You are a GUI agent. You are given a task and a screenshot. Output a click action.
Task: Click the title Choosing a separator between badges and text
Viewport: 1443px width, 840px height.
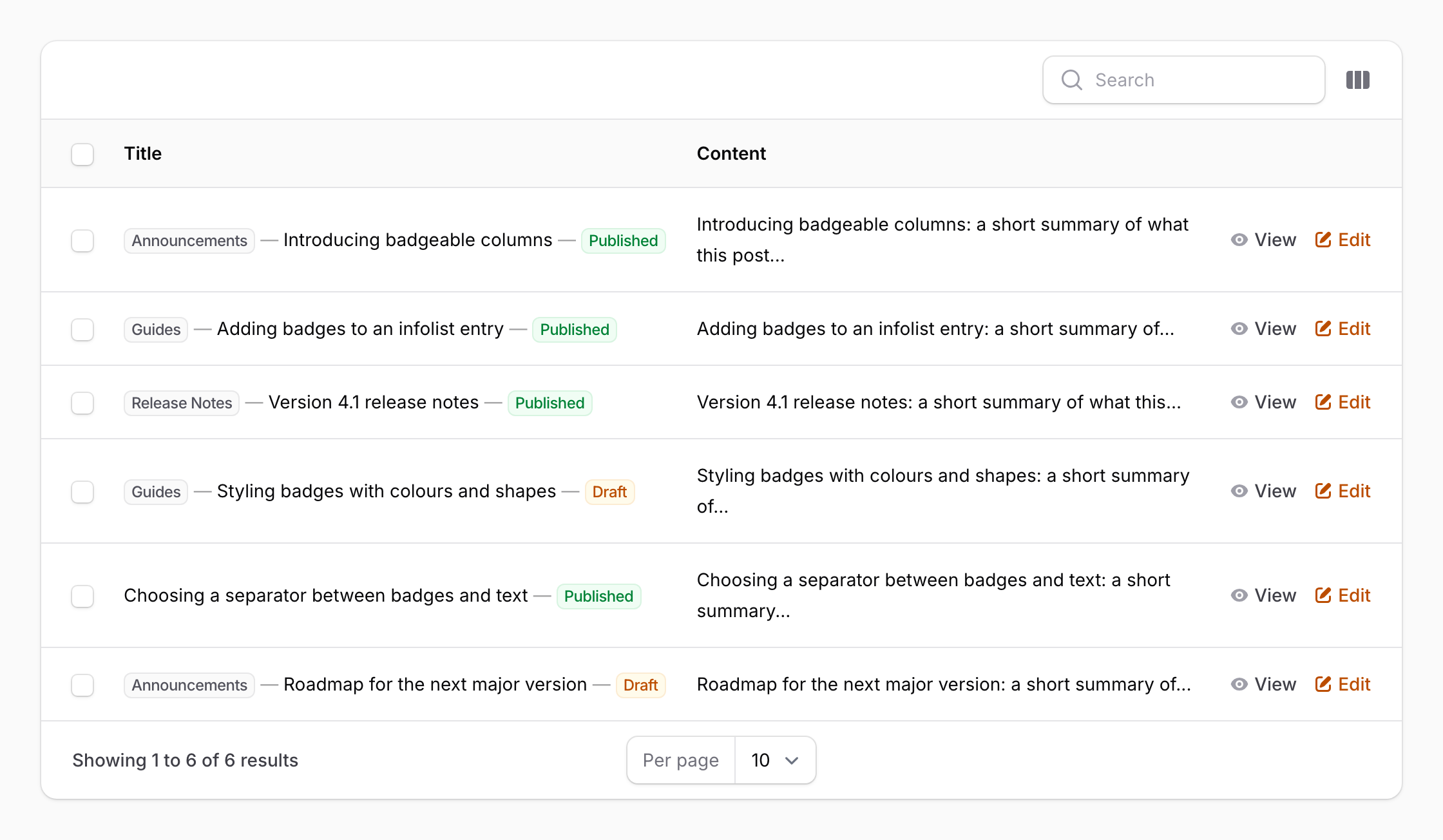pyautogui.click(x=326, y=595)
